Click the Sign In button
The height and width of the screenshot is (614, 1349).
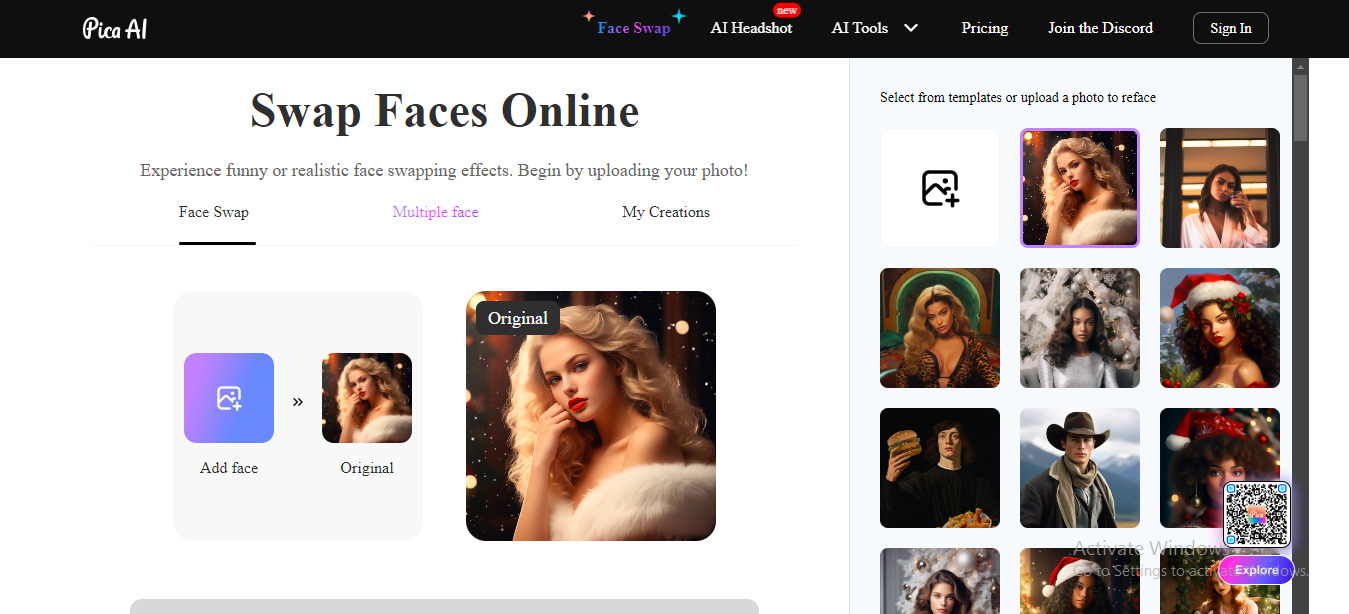click(1230, 28)
